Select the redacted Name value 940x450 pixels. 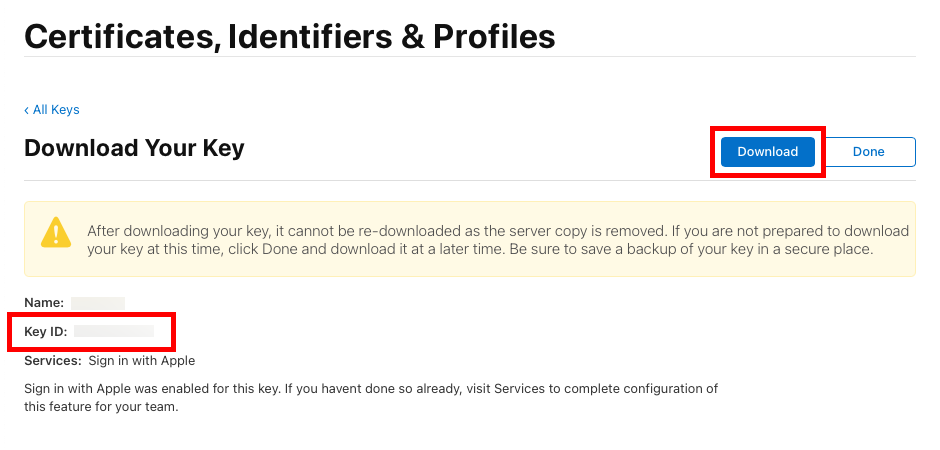click(x=97, y=302)
